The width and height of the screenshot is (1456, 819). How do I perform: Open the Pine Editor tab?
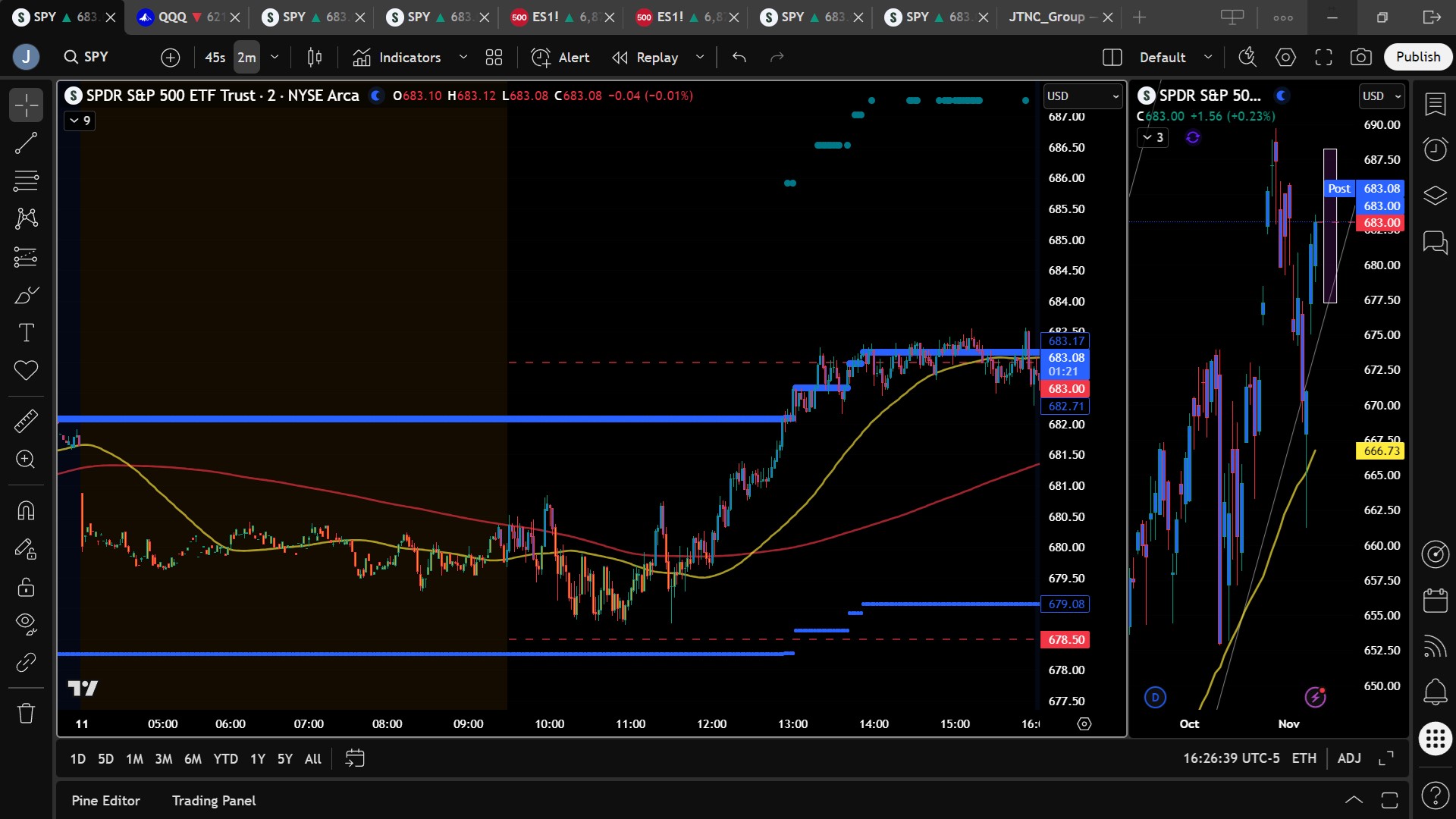105,801
